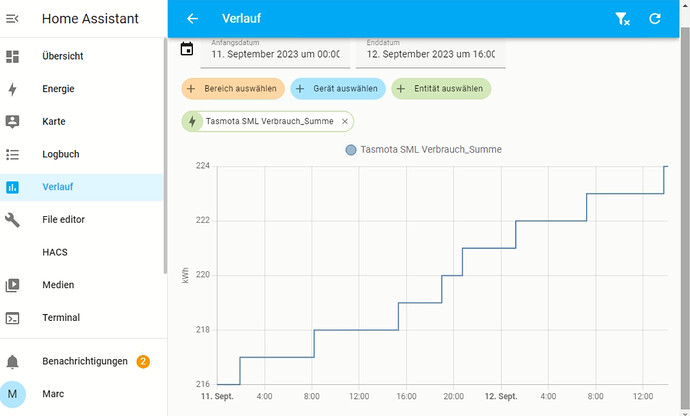Open Bereich auswählen picker
Image resolution: width=690 pixels, height=416 pixels.
(x=232, y=89)
